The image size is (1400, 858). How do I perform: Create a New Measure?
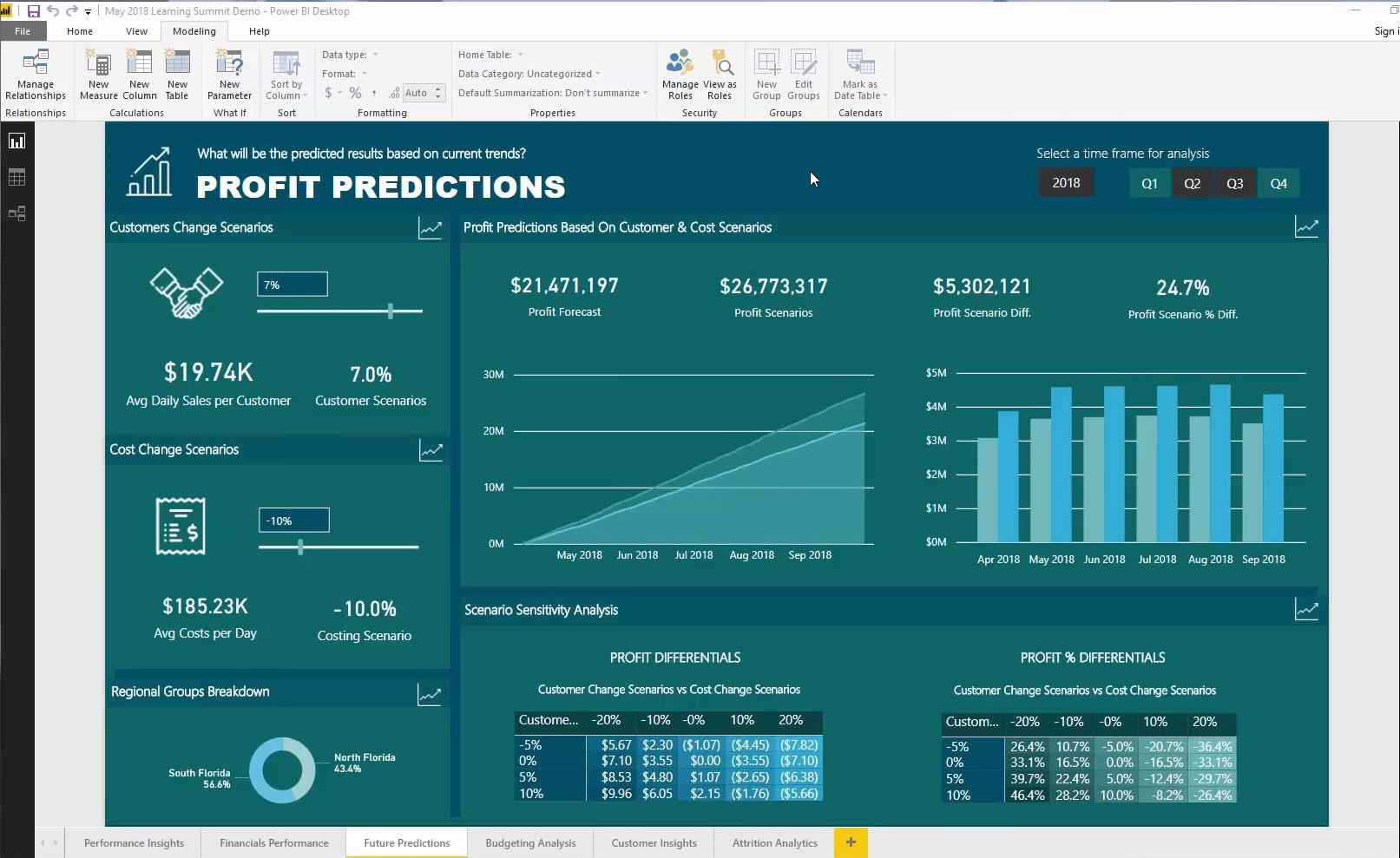click(98, 75)
